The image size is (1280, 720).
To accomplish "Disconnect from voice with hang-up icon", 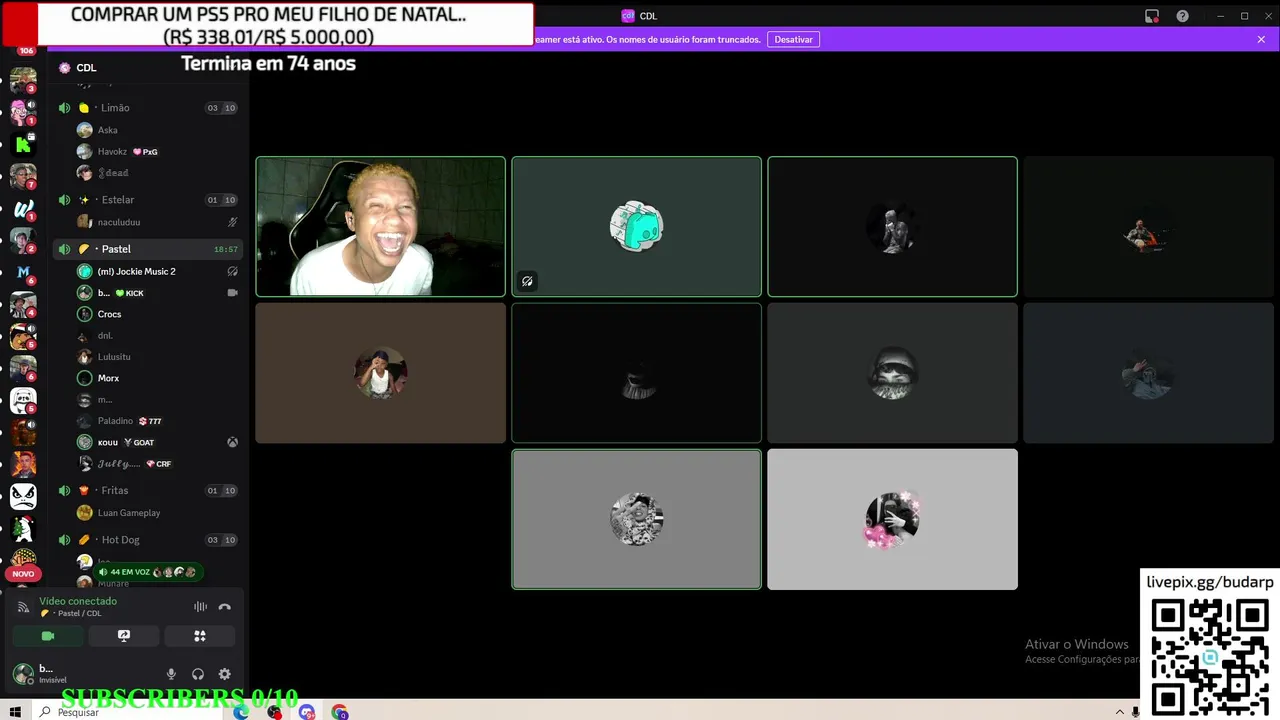I will pos(224,607).
